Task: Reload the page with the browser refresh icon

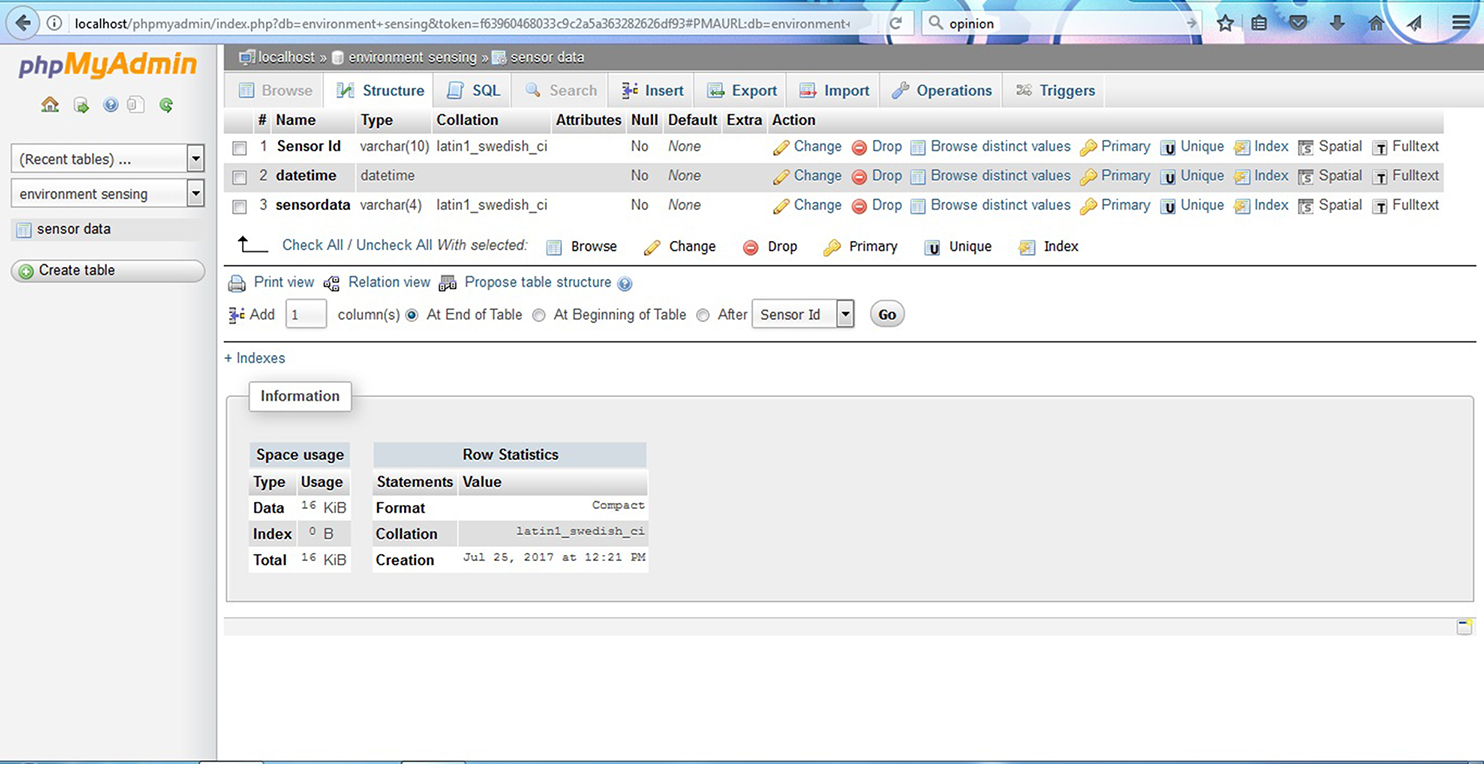Action: pos(895,23)
